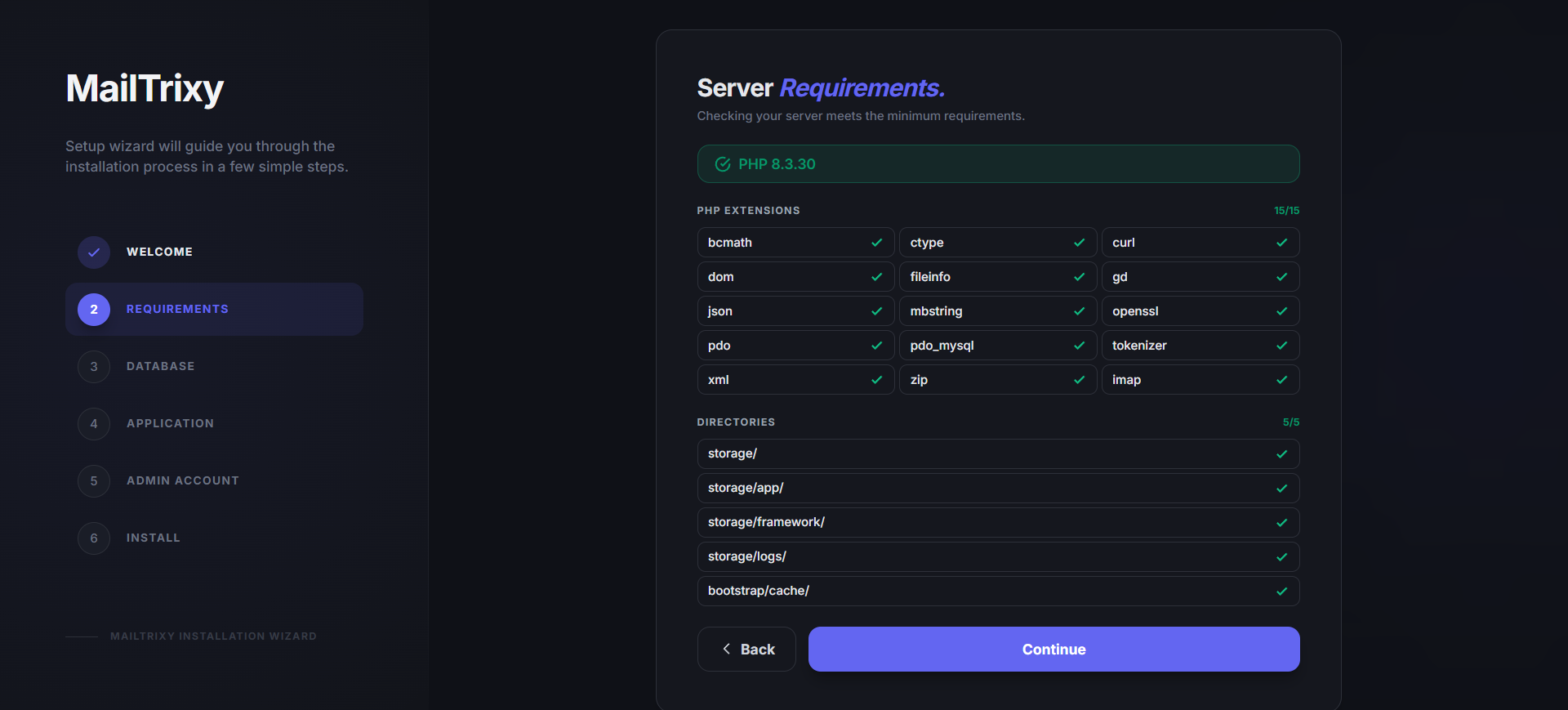Click the Continue button
This screenshot has height=710, width=1568.
coord(1053,649)
